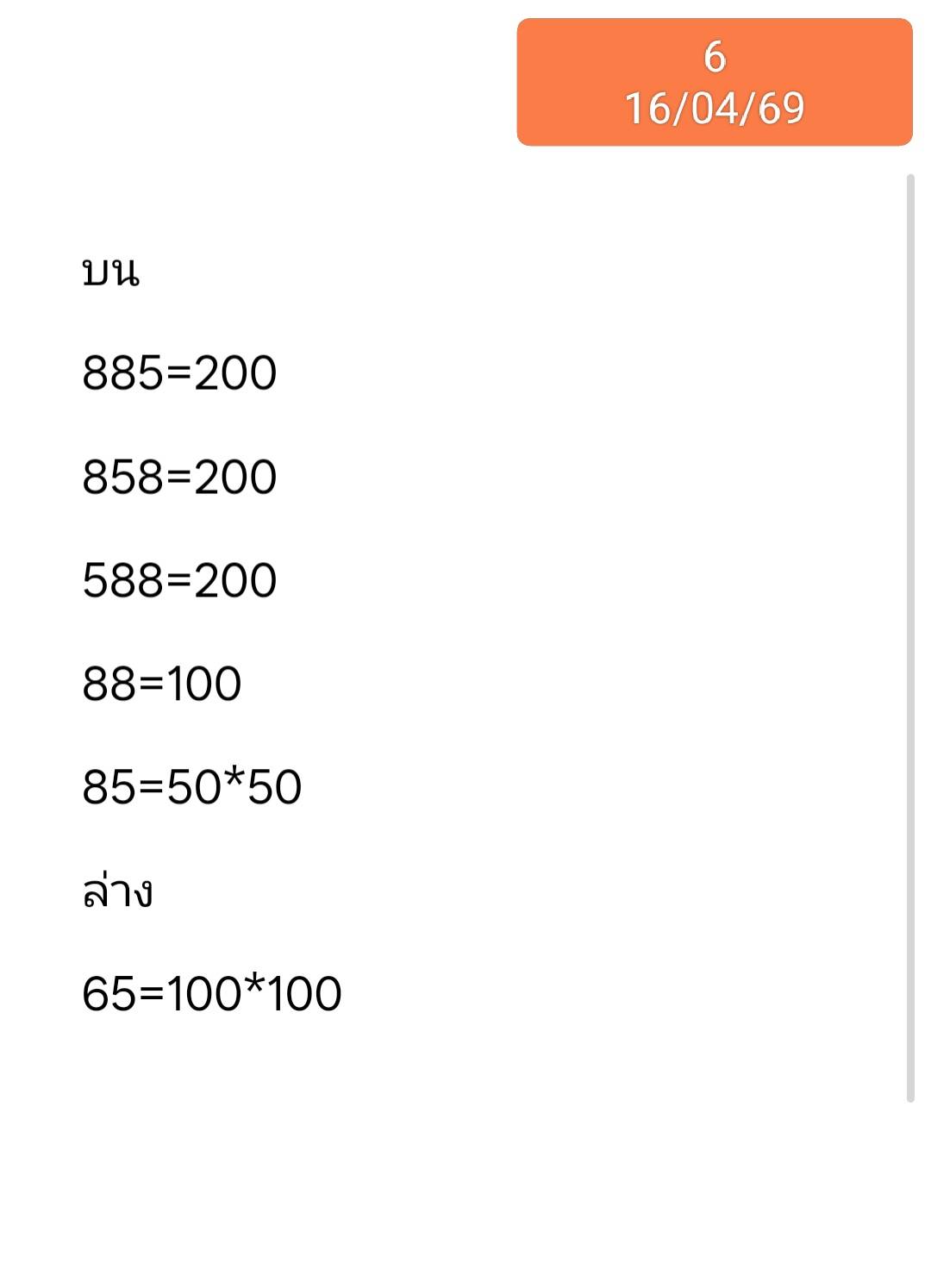The width and height of the screenshot is (931, 1288).
Task: Click the asterisk in 85=50*50
Action: [x=234, y=780]
